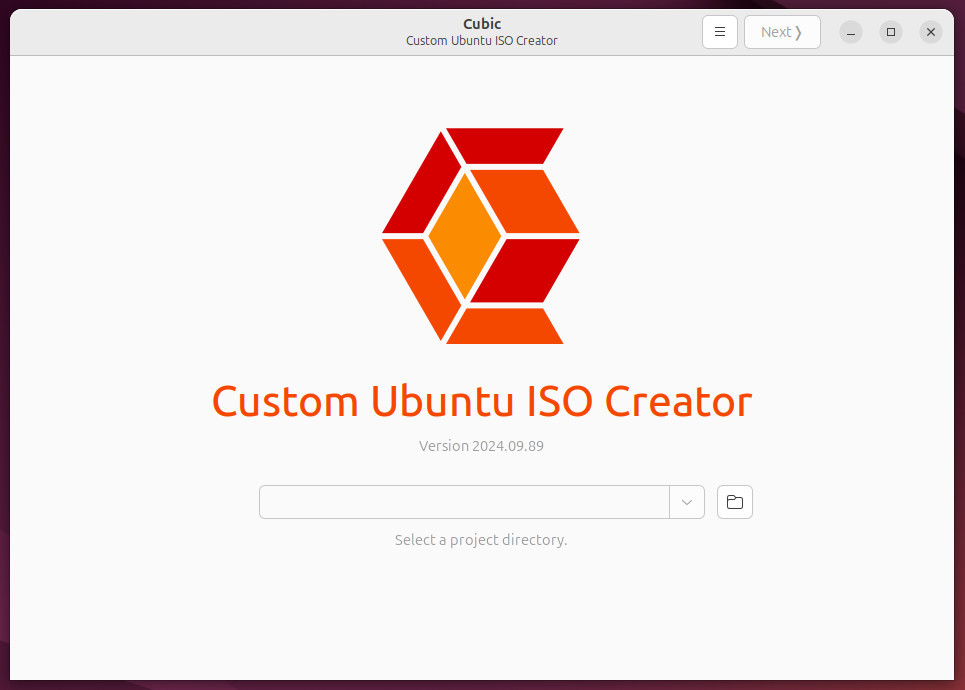Click the 'Cubic' title in the header bar
The width and height of the screenshot is (965, 690).
point(482,24)
